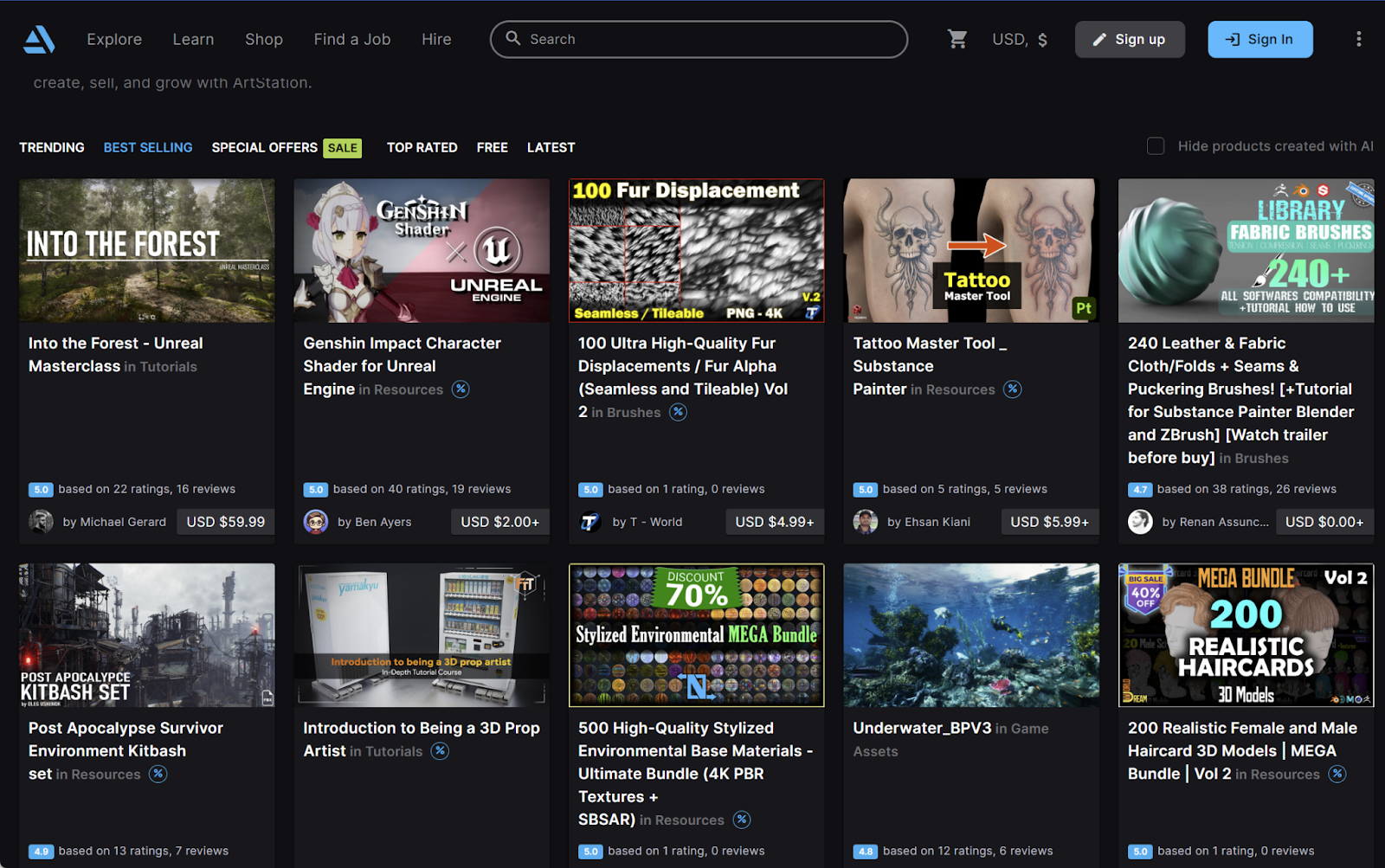Click "in Tutorials" category after Into the Forest
Image resolution: width=1385 pixels, height=868 pixels.
pyautogui.click(x=160, y=367)
